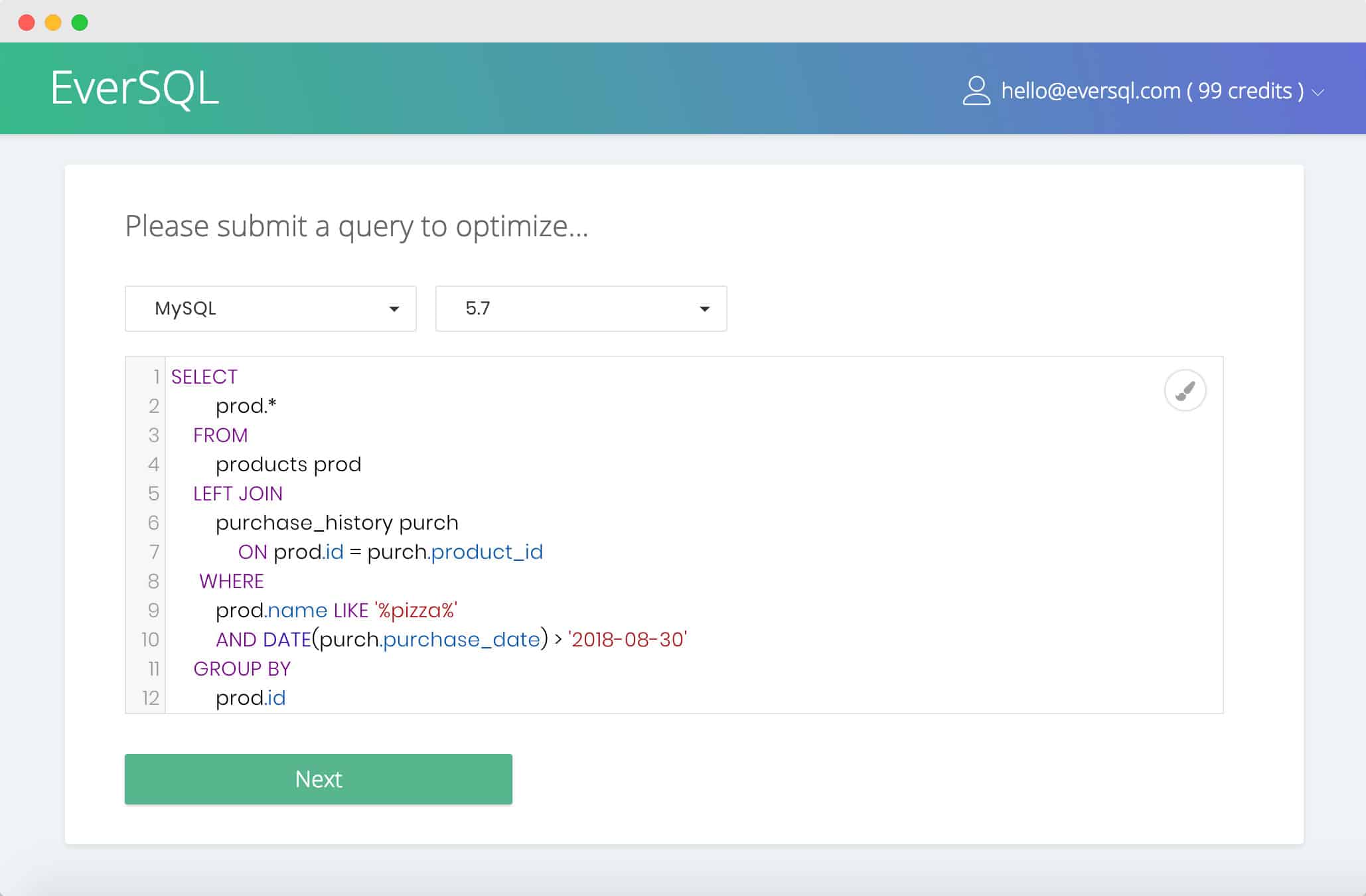Click the '%pizza%' string in query
This screenshot has height=896, width=1366.
click(x=416, y=611)
